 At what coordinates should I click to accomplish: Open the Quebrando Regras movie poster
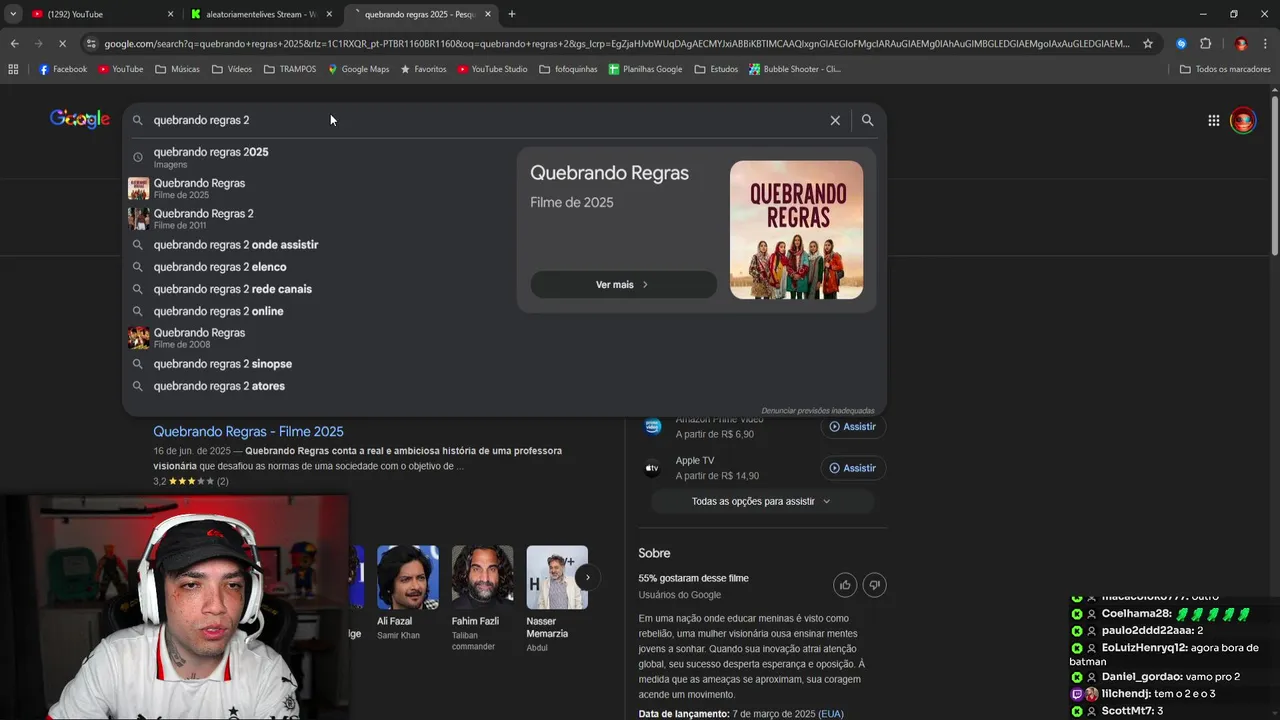(x=796, y=230)
